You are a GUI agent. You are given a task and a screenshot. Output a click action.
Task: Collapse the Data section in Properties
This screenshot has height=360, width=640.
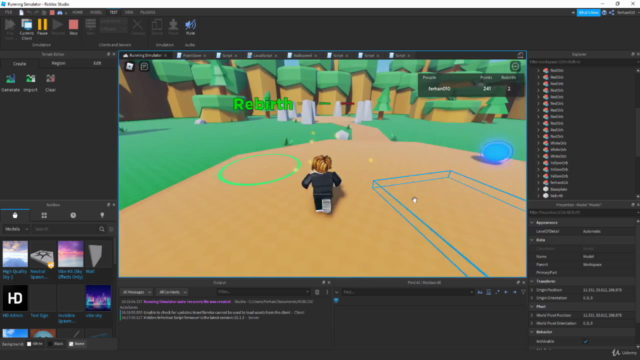coord(532,240)
